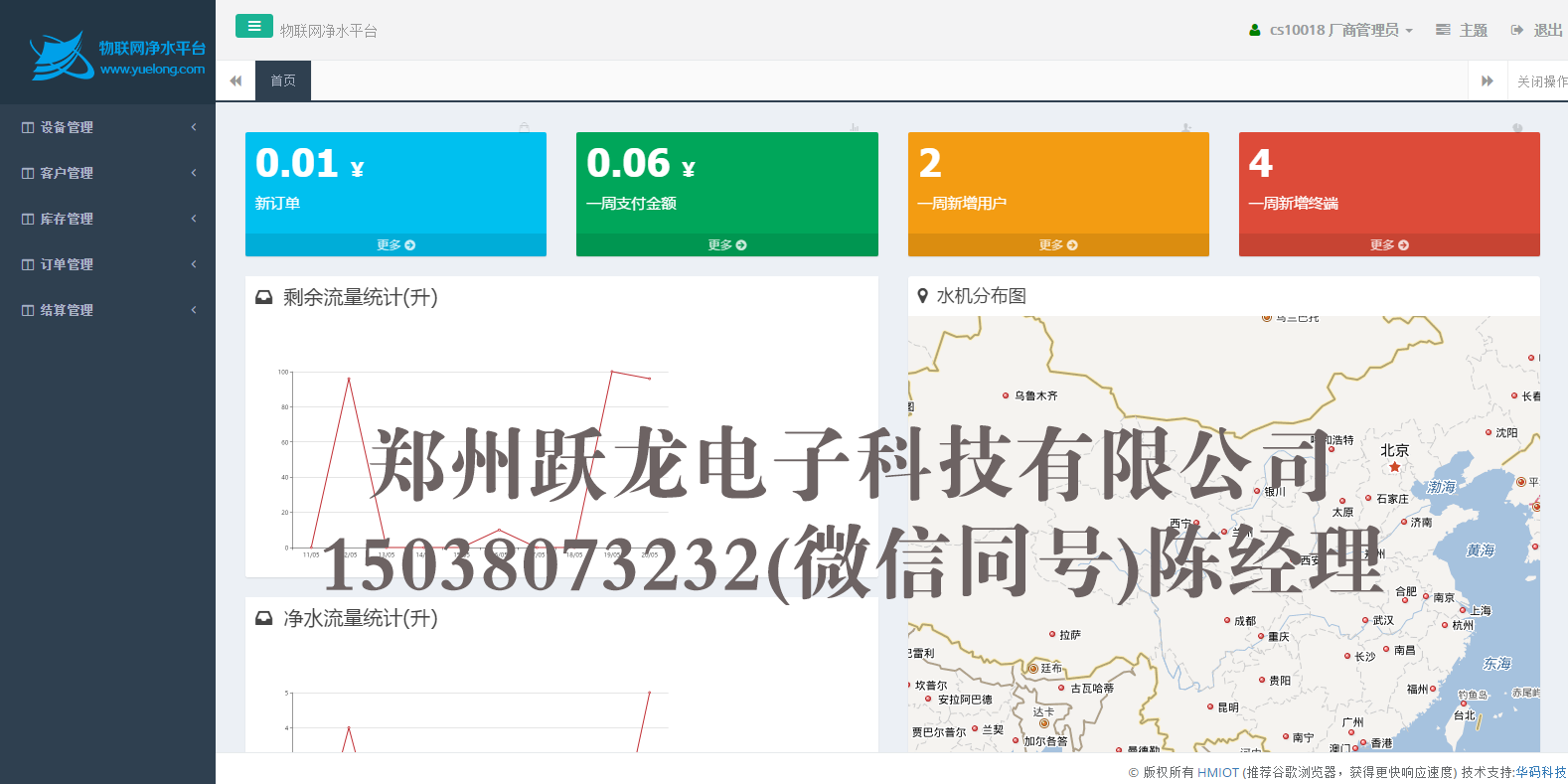This screenshot has height=784, width=1568.
Task: Open the 关闭操作 dropdown
Action: point(1540,80)
